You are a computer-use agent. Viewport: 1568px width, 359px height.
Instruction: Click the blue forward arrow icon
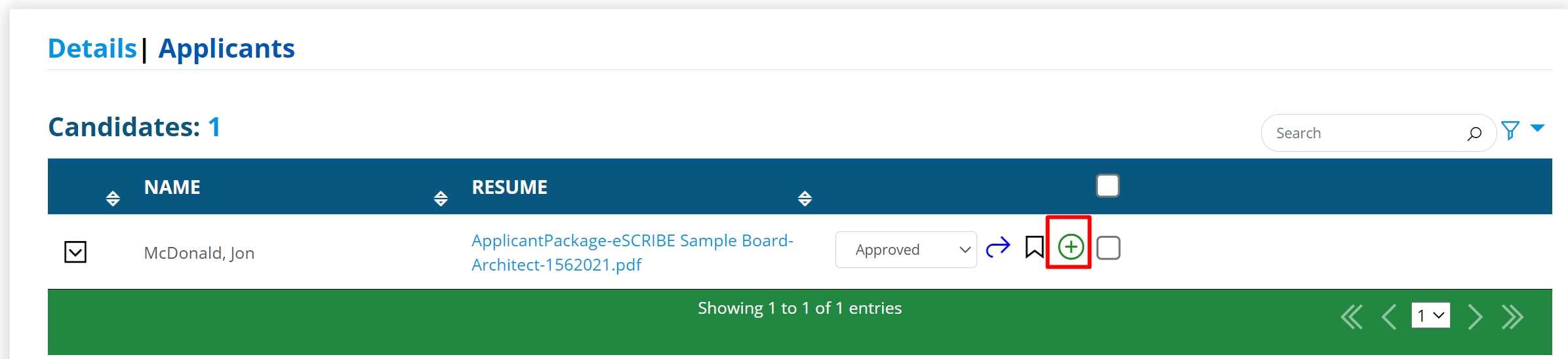pyautogui.click(x=998, y=247)
